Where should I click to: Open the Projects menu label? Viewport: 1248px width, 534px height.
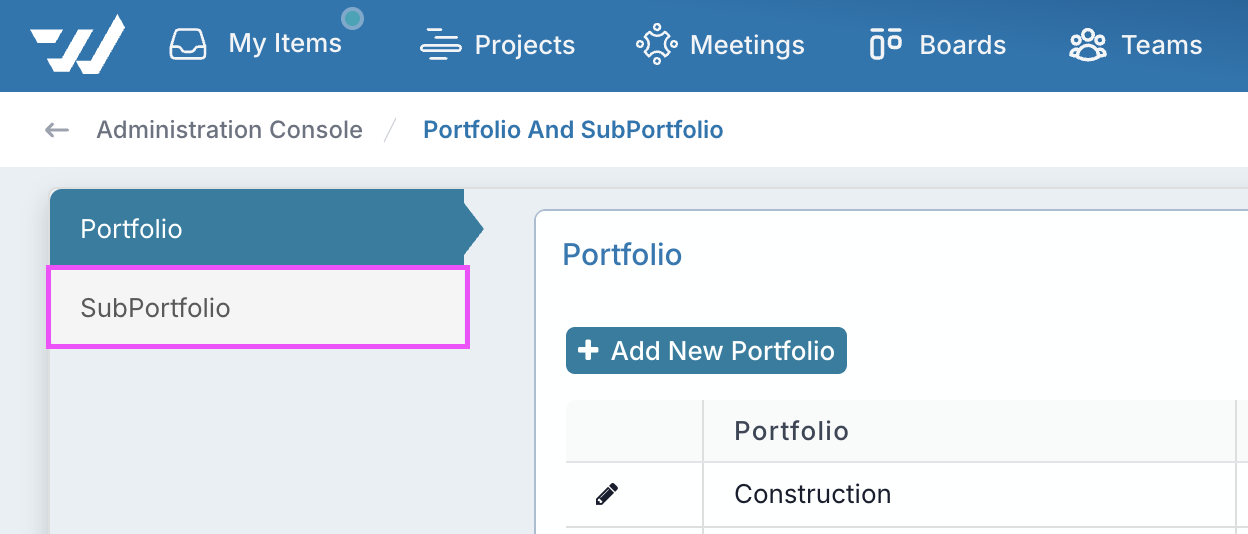coord(525,45)
